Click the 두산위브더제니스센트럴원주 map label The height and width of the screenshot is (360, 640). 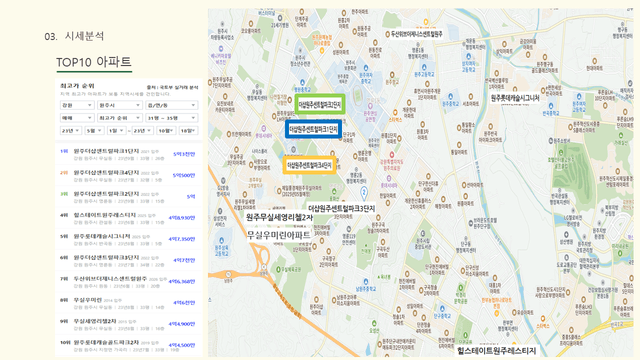pyautogui.click(x=416, y=35)
